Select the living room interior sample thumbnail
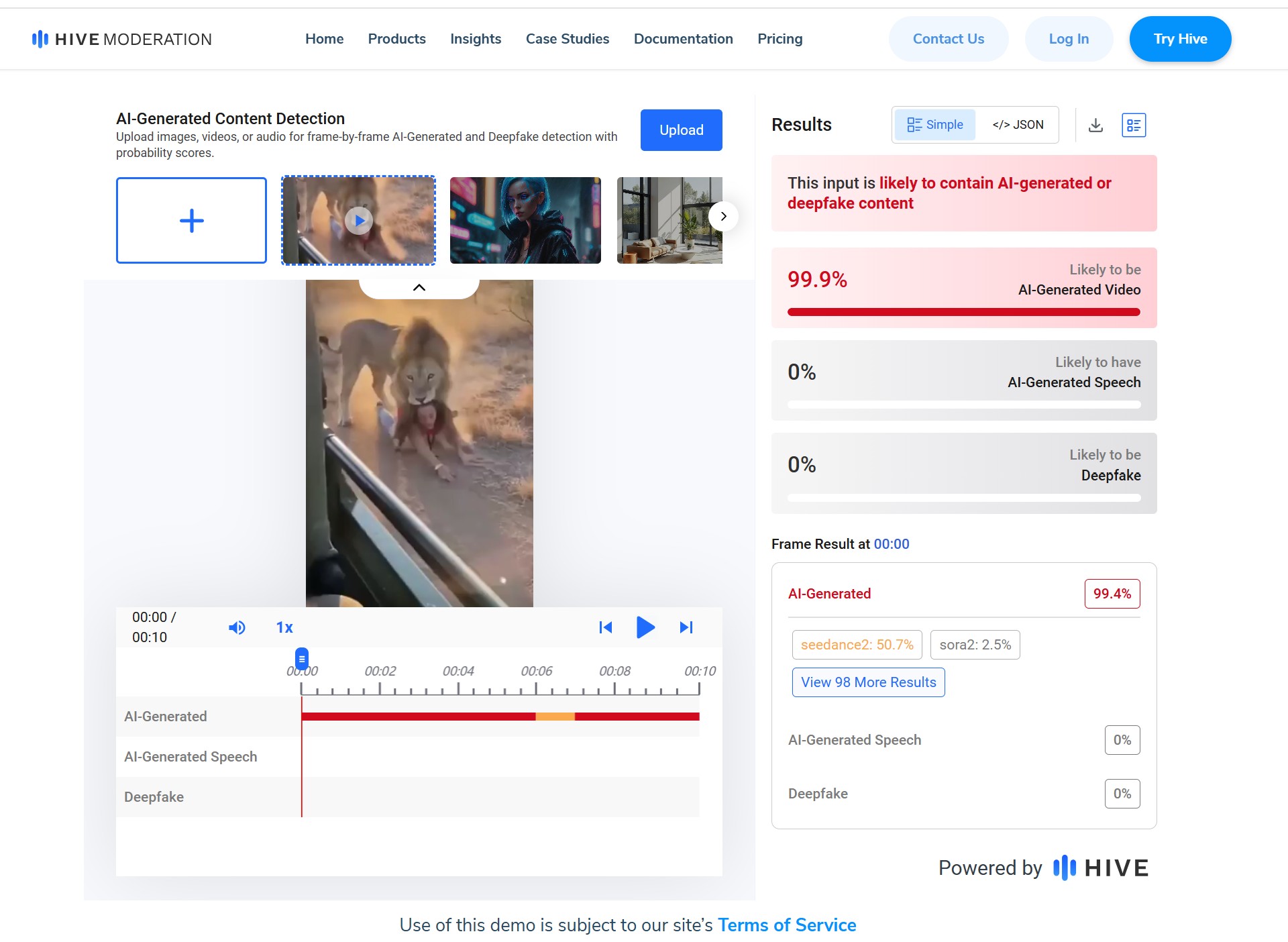 669,220
